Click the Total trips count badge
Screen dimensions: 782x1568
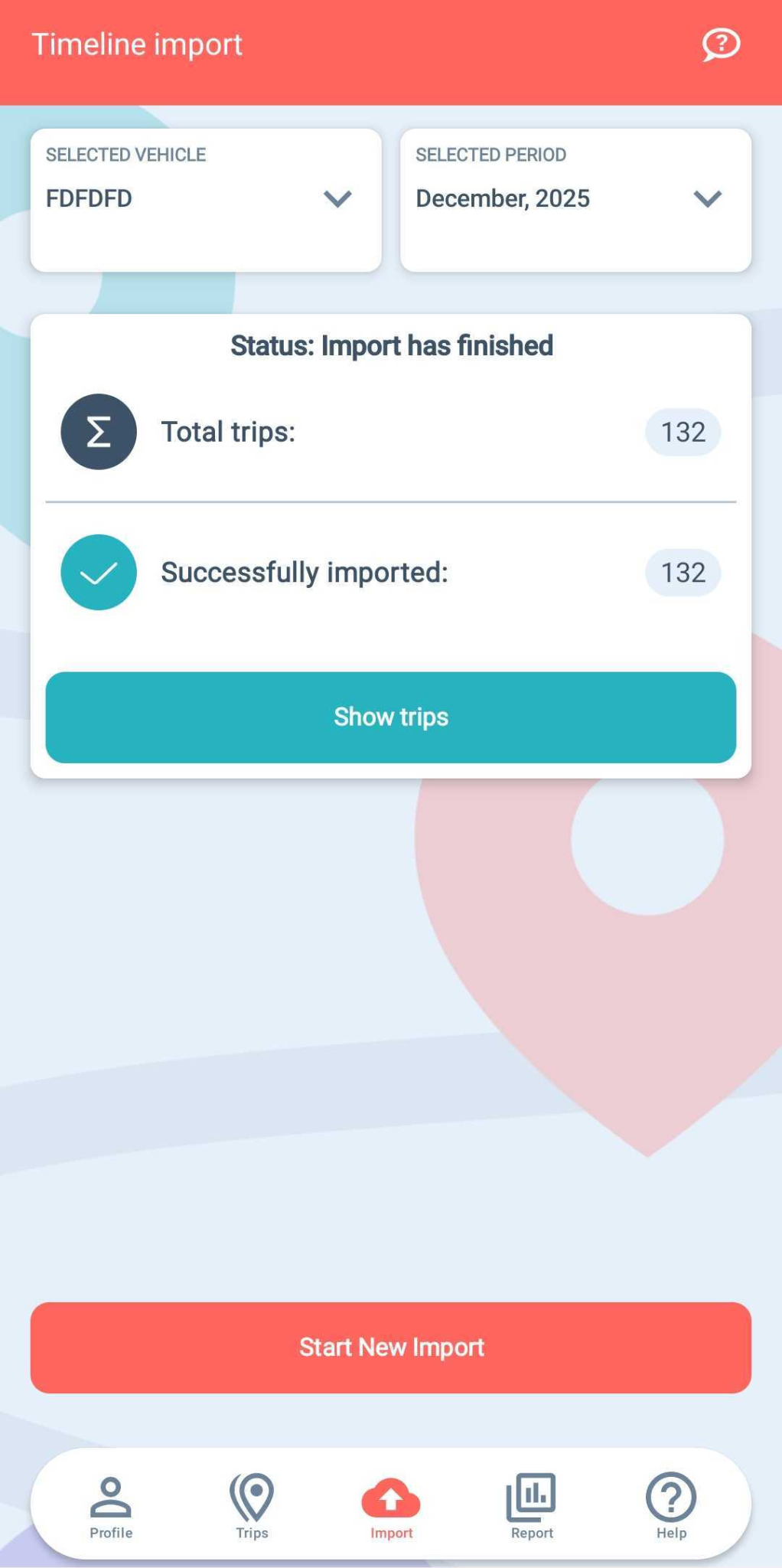(683, 433)
